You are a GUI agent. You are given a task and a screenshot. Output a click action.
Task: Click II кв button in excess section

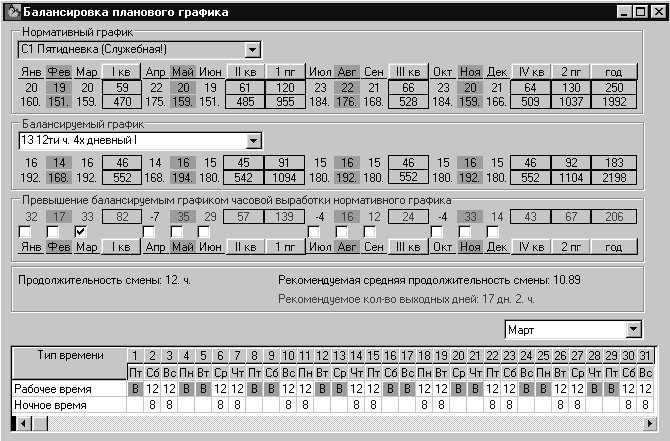point(245,247)
